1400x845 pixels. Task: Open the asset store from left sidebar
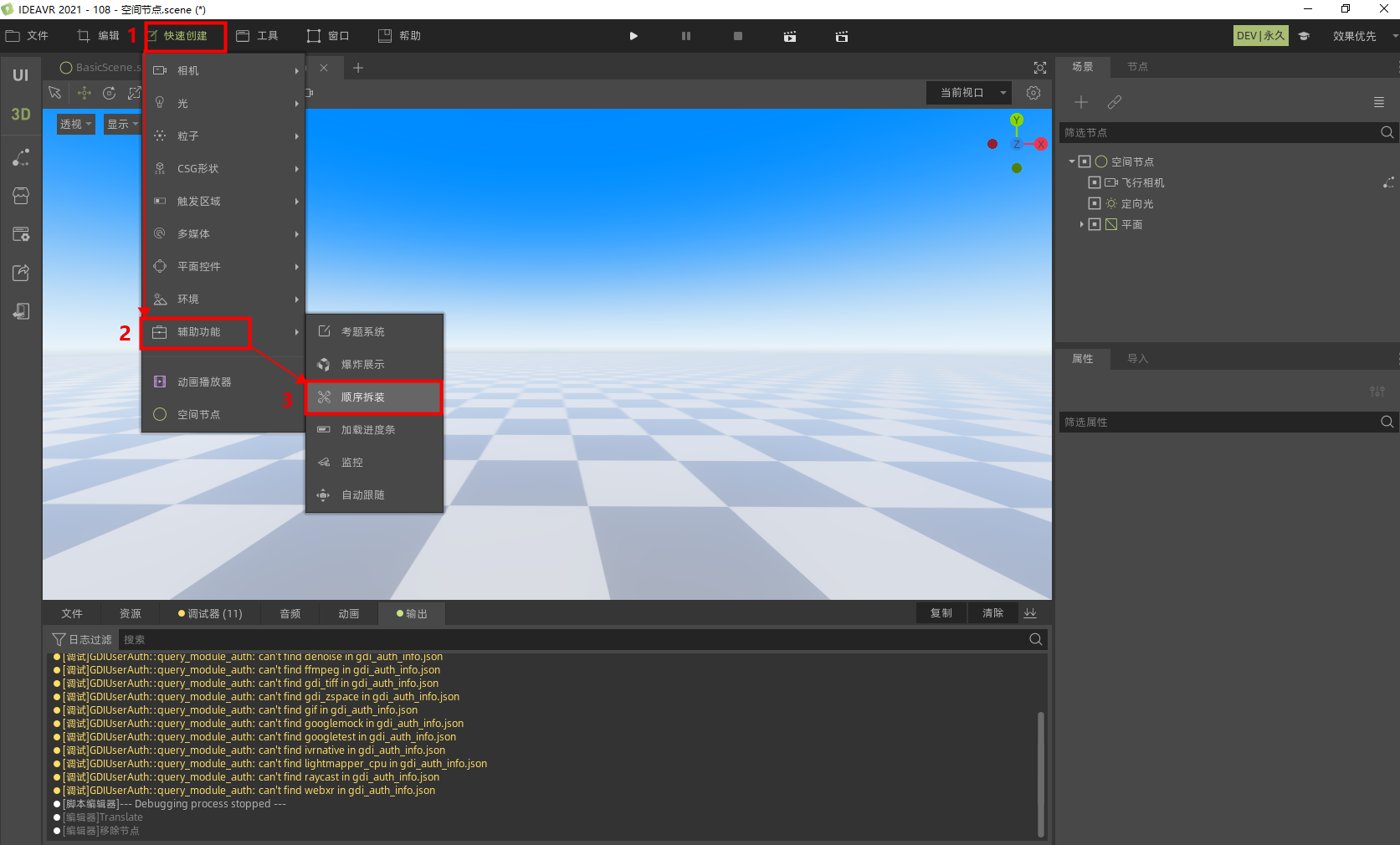pos(21,196)
